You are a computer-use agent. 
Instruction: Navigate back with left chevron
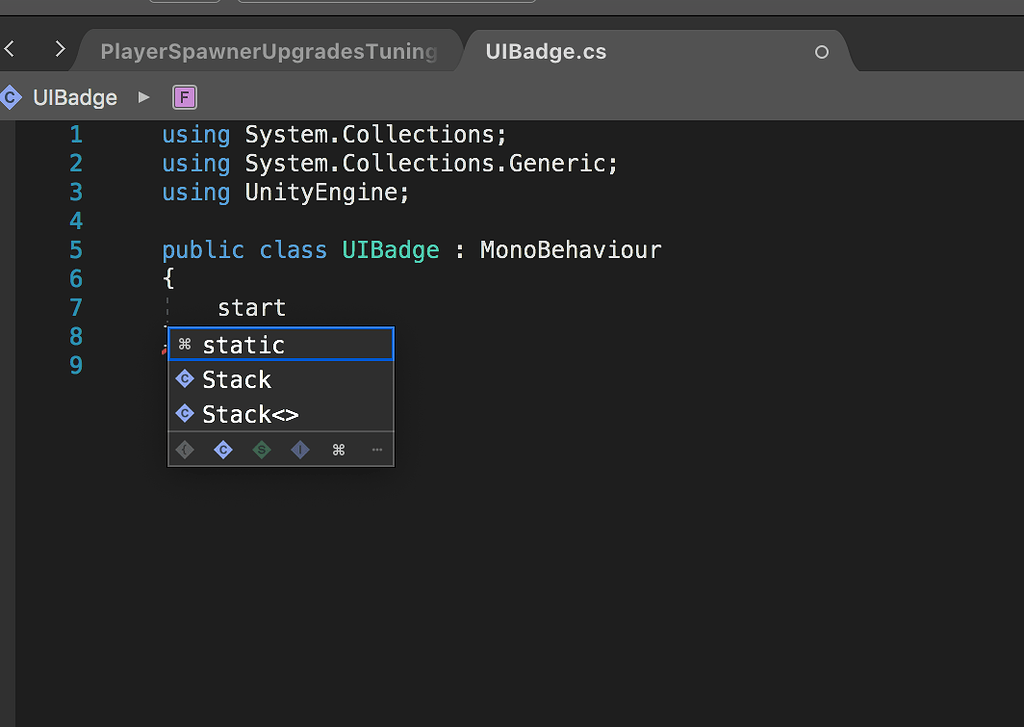pyautogui.click(x=10, y=48)
